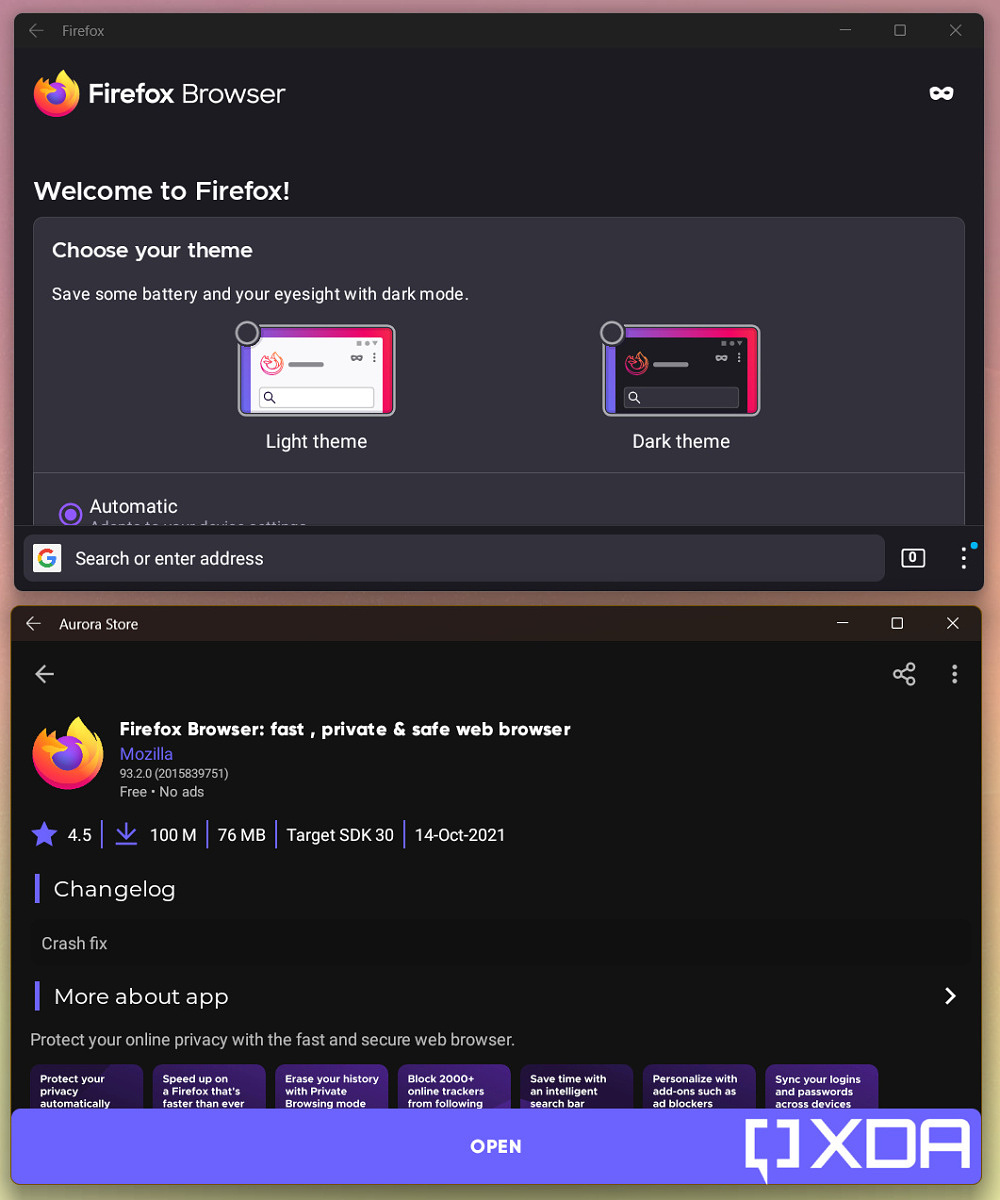Click the 76 MB size value
This screenshot has width=1000, height=1200.
click(x=242, y=835)
